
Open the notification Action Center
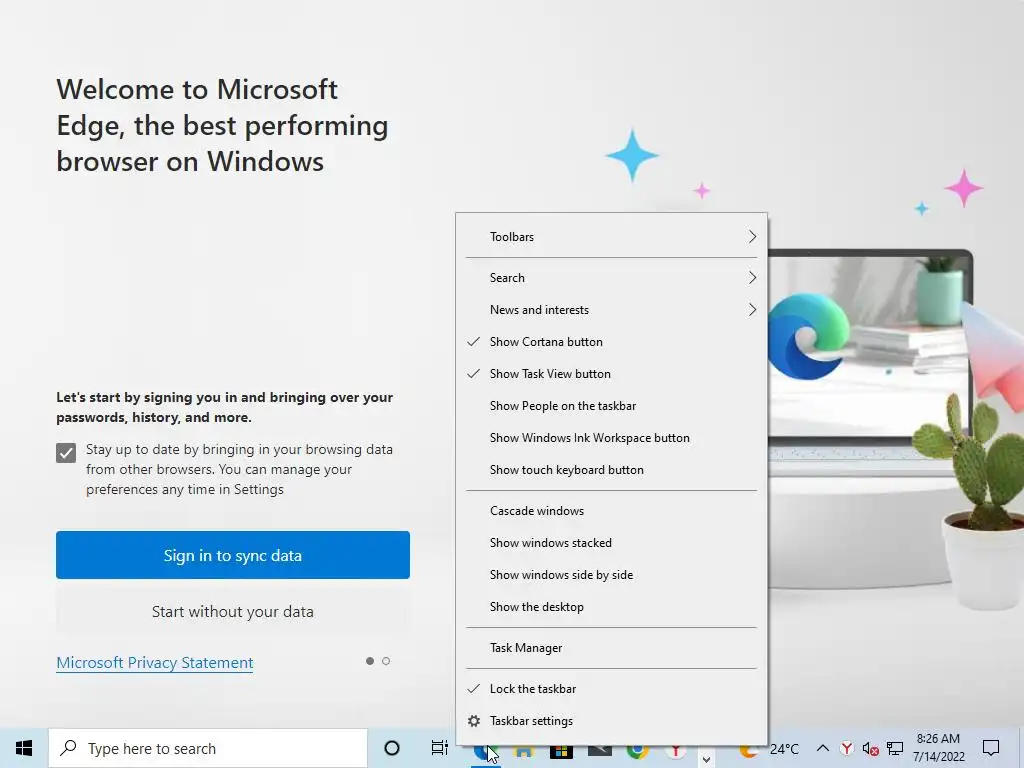coord(991,748)
